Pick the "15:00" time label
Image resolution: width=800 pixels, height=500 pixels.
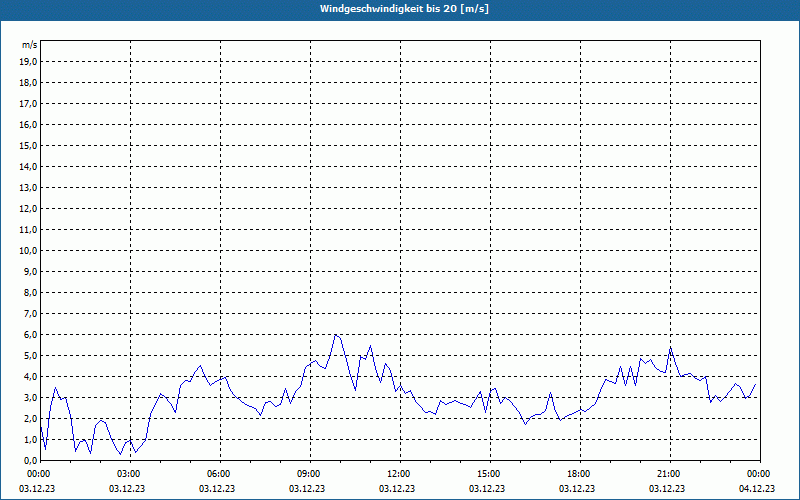[x=489, y=474]
